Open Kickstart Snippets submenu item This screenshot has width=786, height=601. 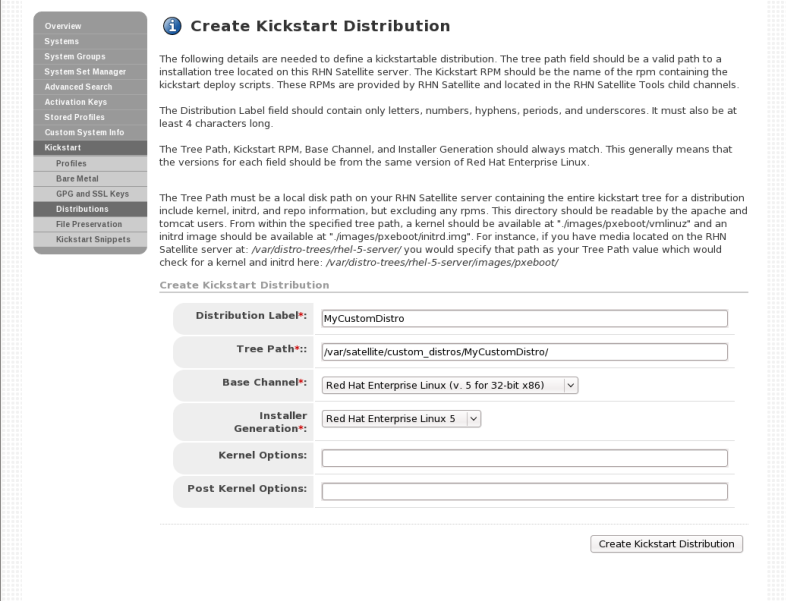coord(94,240)
